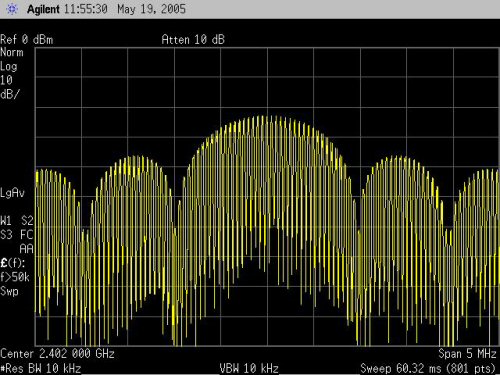Click the Sweep 60.32 ms (801 pts) readout
This screenshot has height=375, width=500.
tap(428, 369)
